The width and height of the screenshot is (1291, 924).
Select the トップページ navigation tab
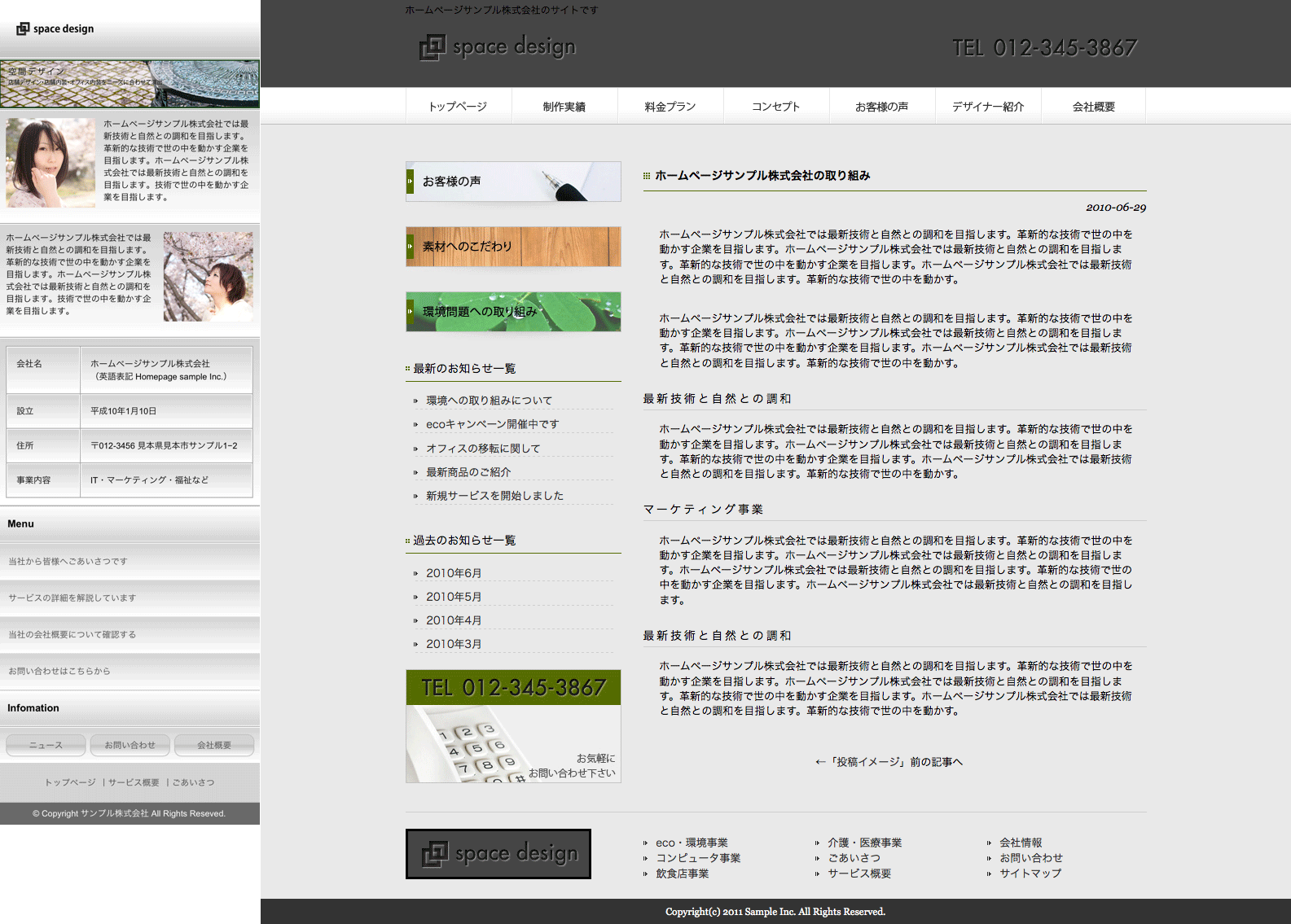[458, 107]
